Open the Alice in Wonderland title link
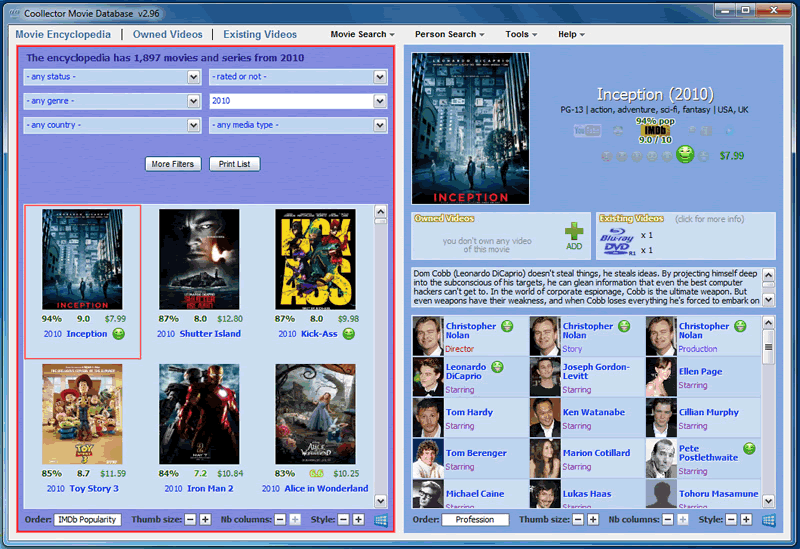Image resolution: width=800 pixels, height=549 pixels. (x=326, y=488)
